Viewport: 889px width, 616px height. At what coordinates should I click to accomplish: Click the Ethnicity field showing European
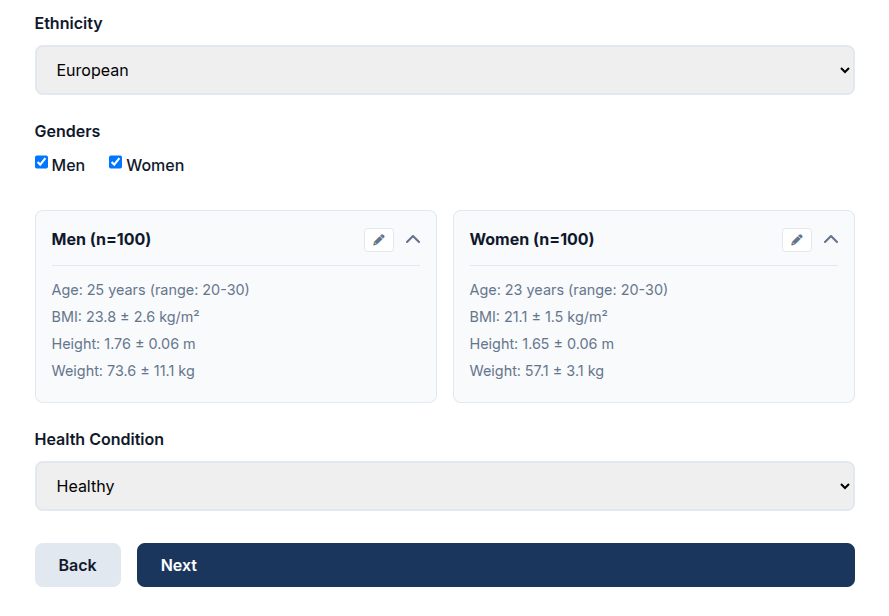click(444, 70)
